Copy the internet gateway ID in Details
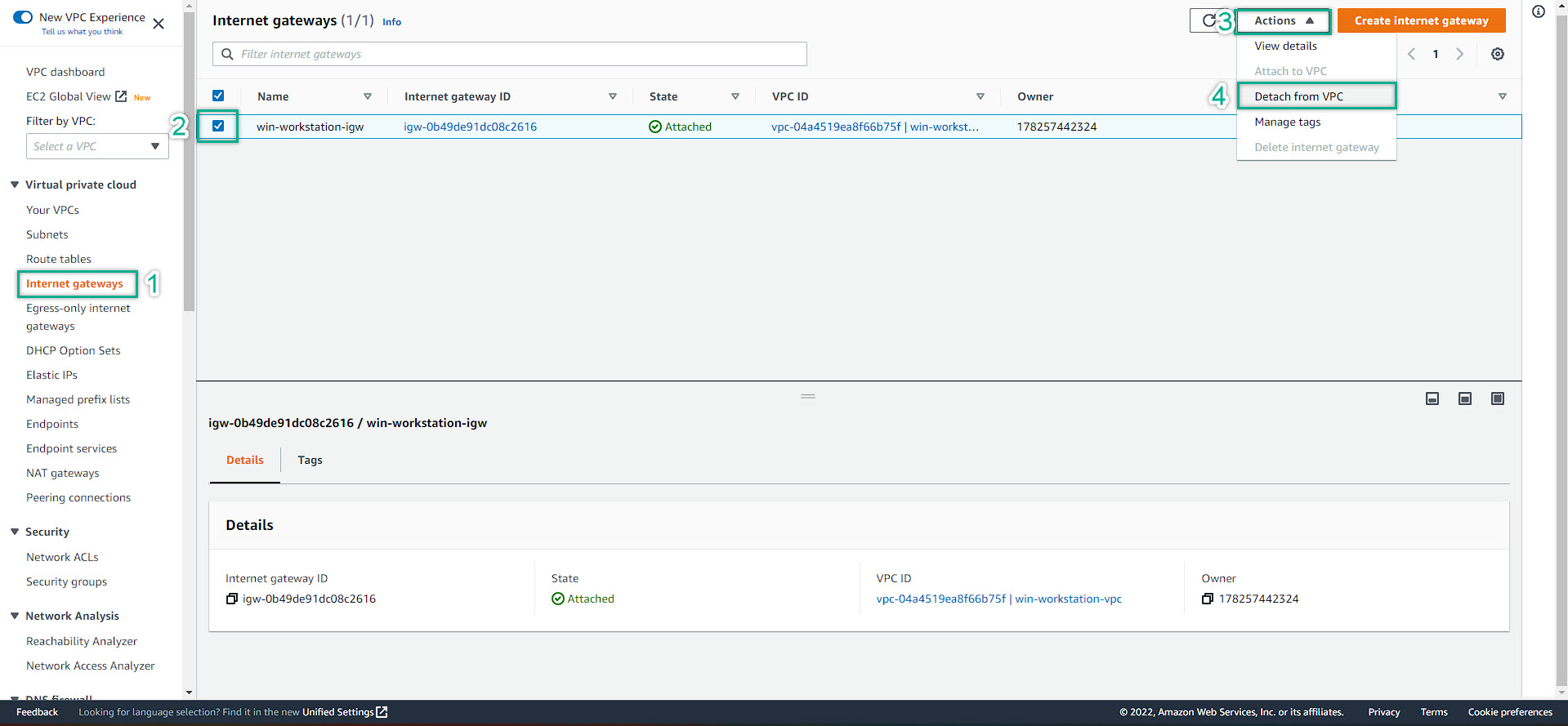 point(232,599)
